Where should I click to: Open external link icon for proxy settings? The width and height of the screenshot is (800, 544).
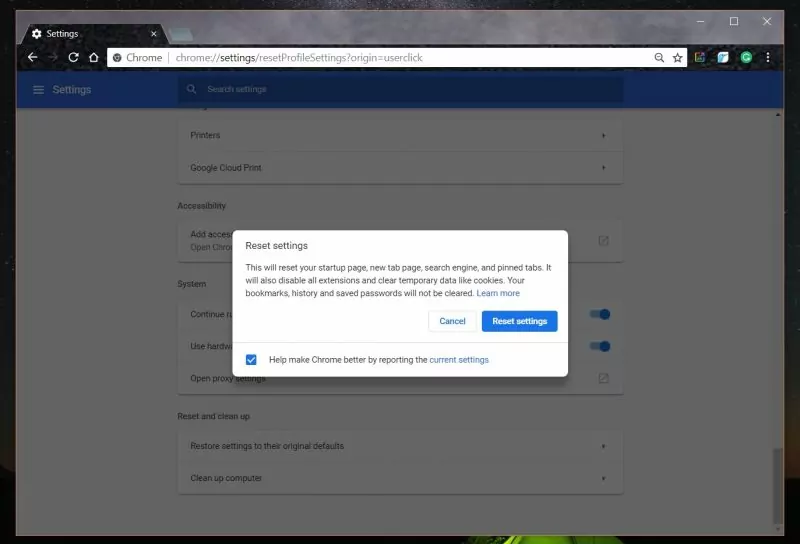604,378
